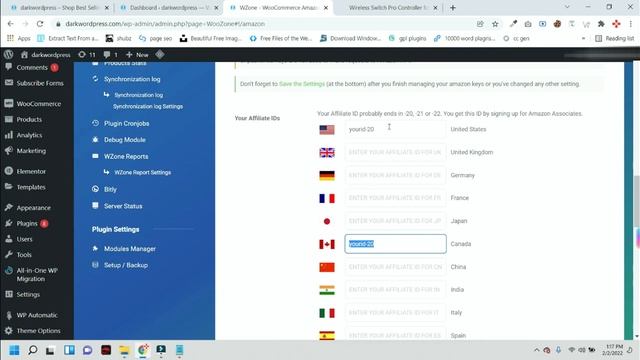
Task: Click the diamond icon in admin bar
Action: [x=160, y=54]
